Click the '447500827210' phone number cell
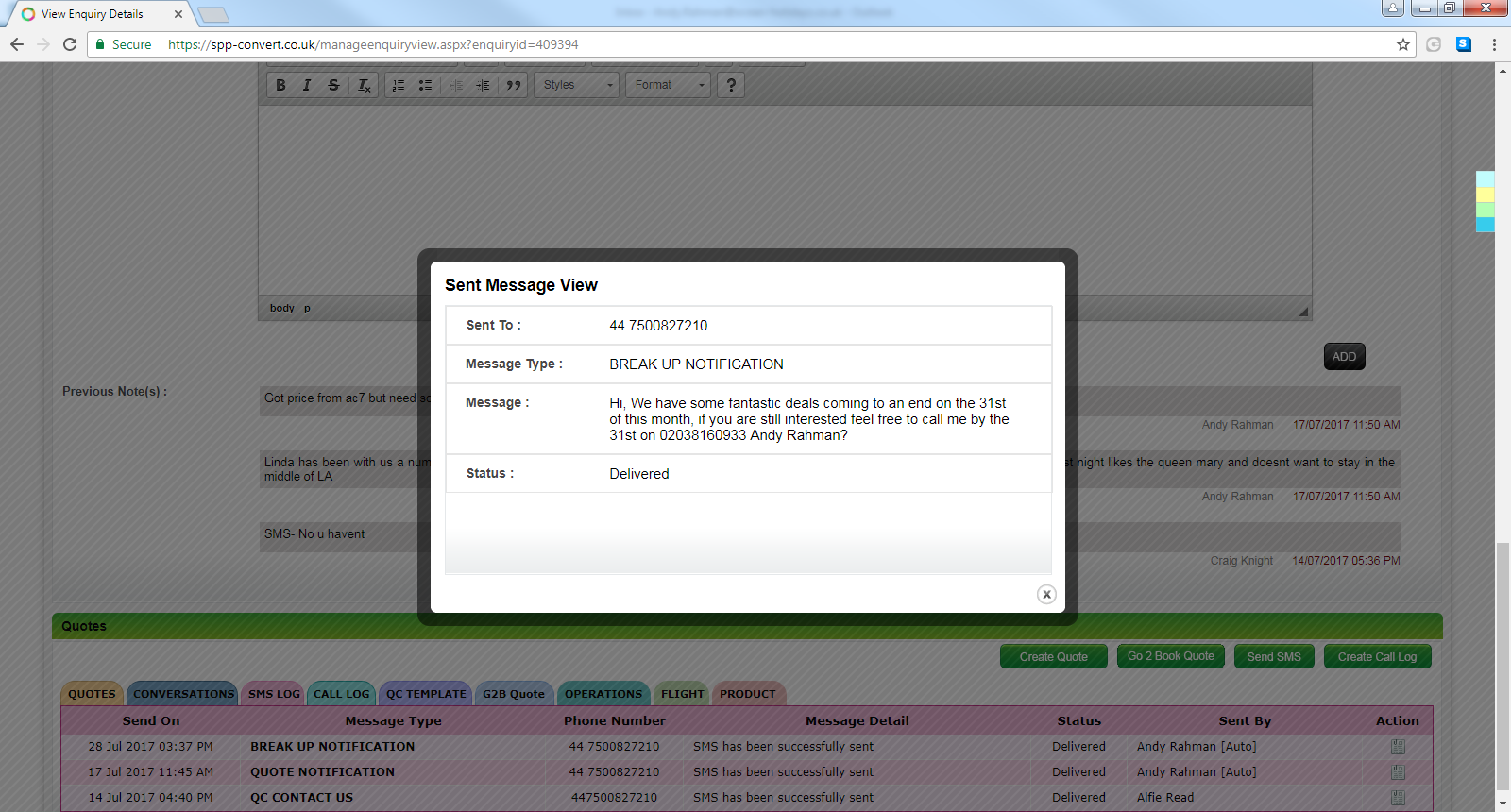Image resolution: width=1511 pixels, height=812 pixels. tap(614, 798)
